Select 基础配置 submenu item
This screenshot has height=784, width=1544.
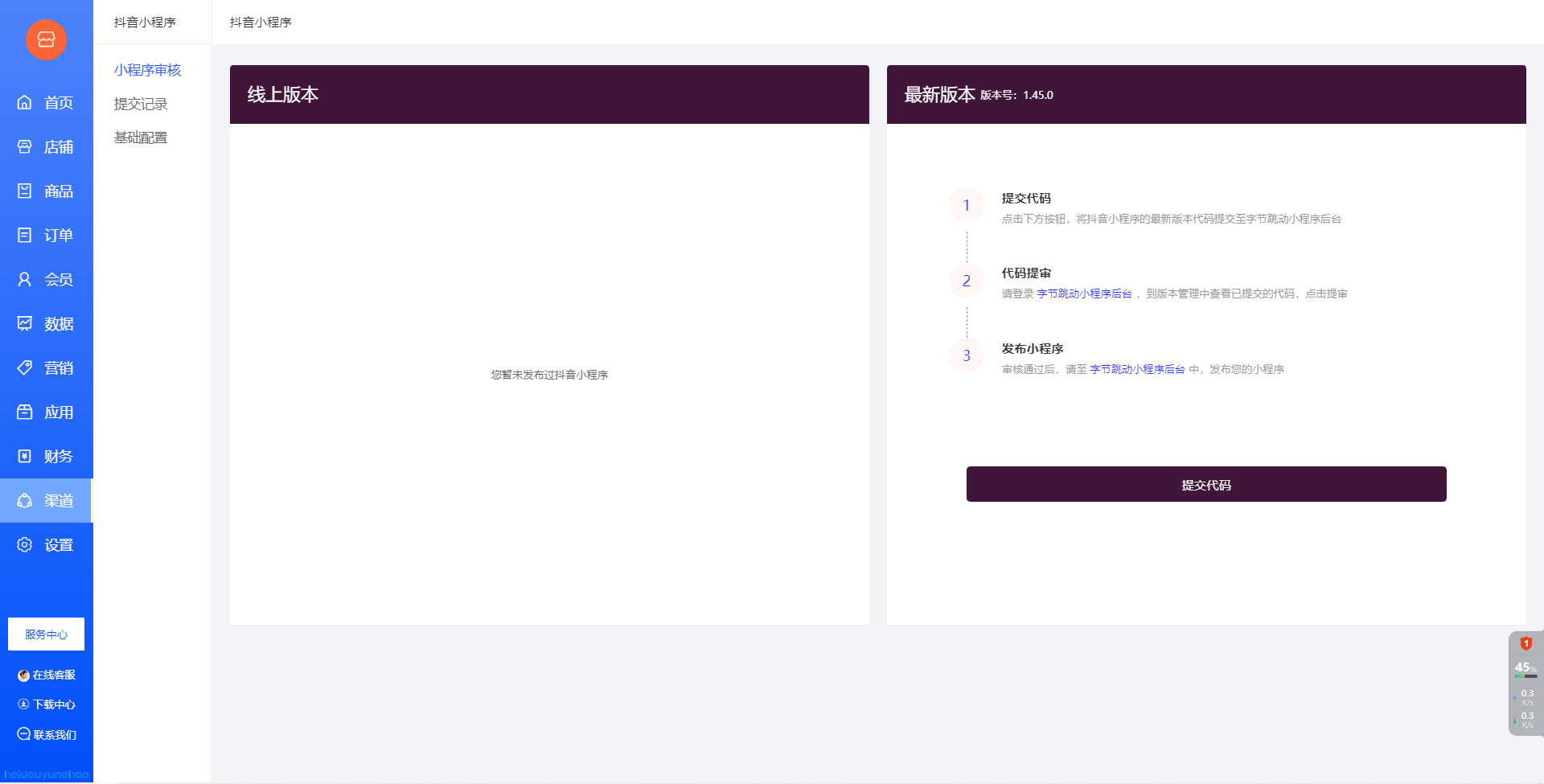pos(141,138)
